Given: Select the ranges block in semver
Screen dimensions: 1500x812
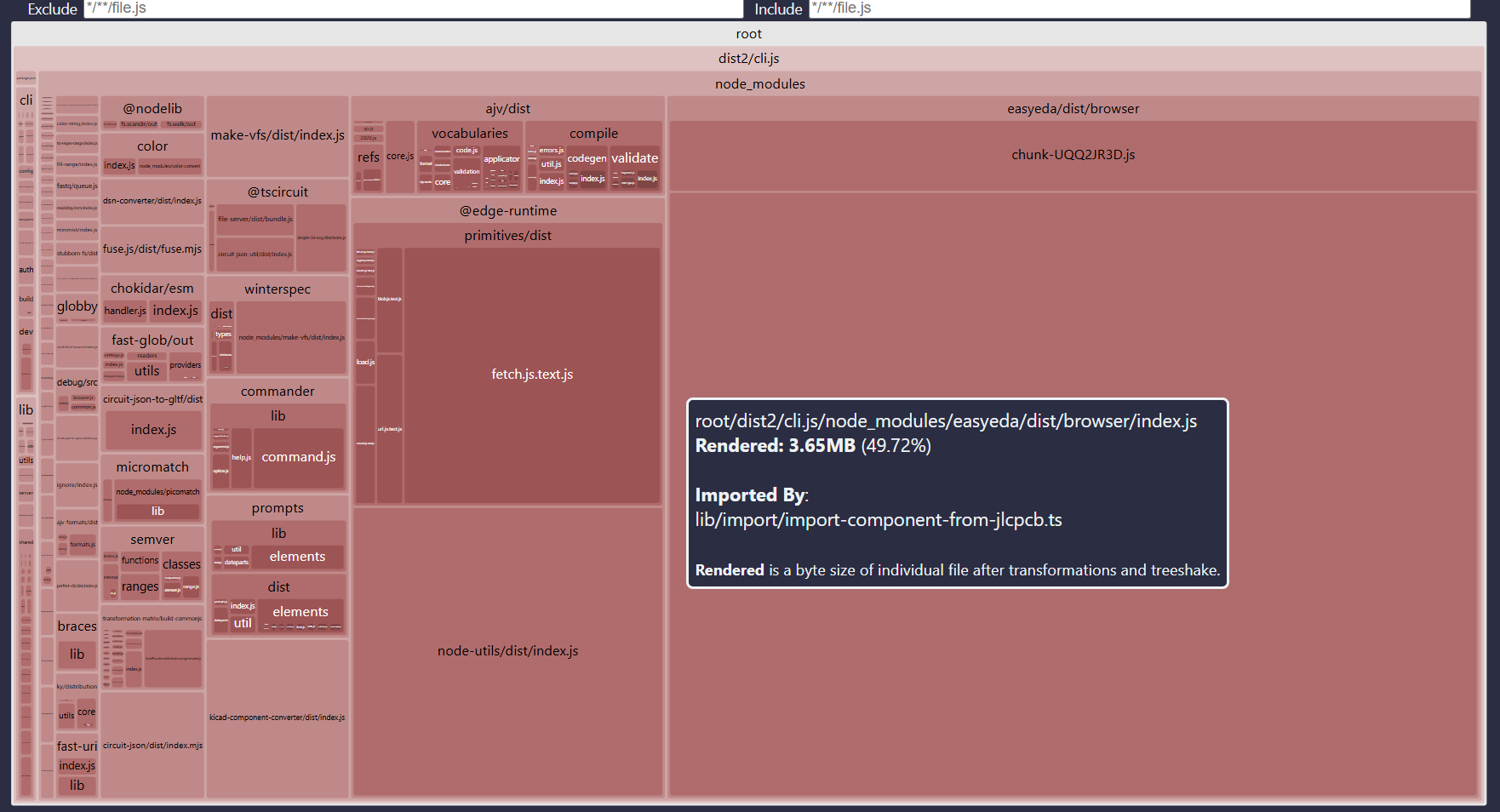Looking at the screenshot, I should (x=140, y=586).
